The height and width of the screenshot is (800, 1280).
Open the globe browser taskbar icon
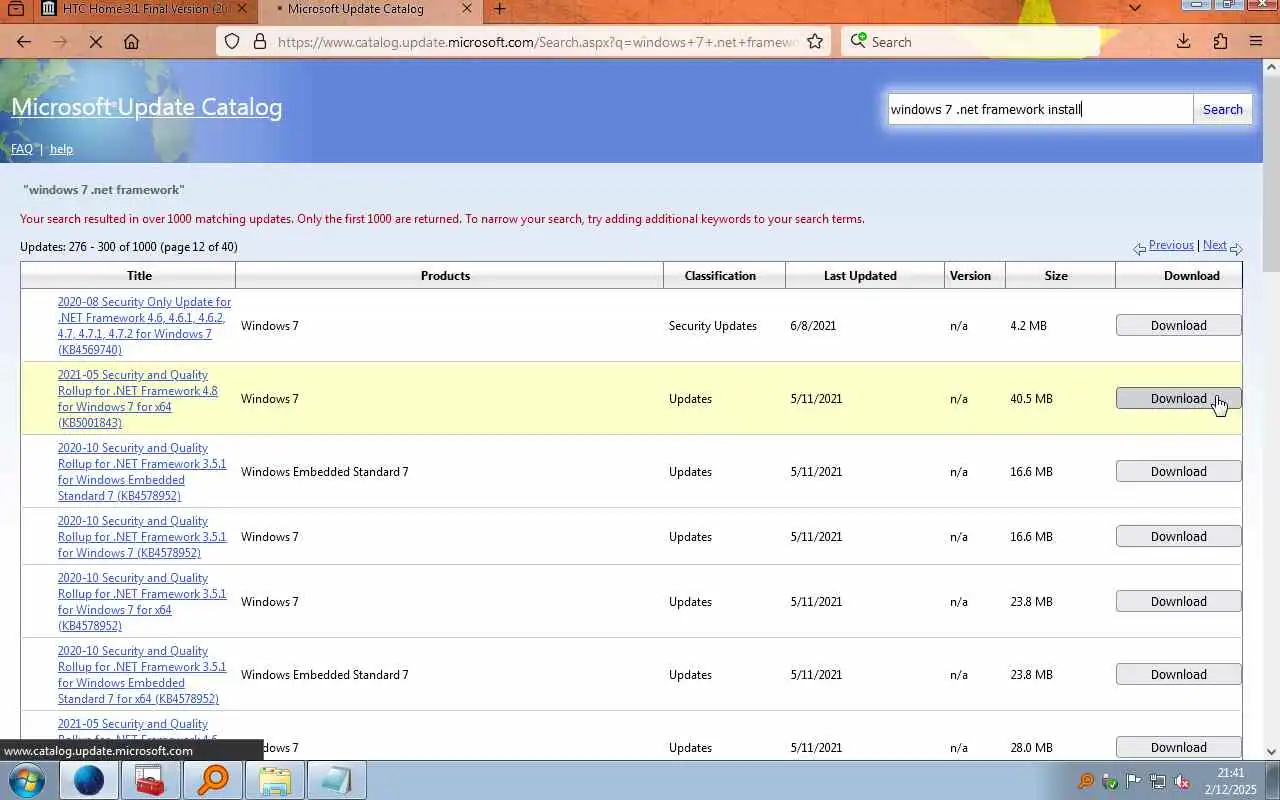tap(89, 780)
